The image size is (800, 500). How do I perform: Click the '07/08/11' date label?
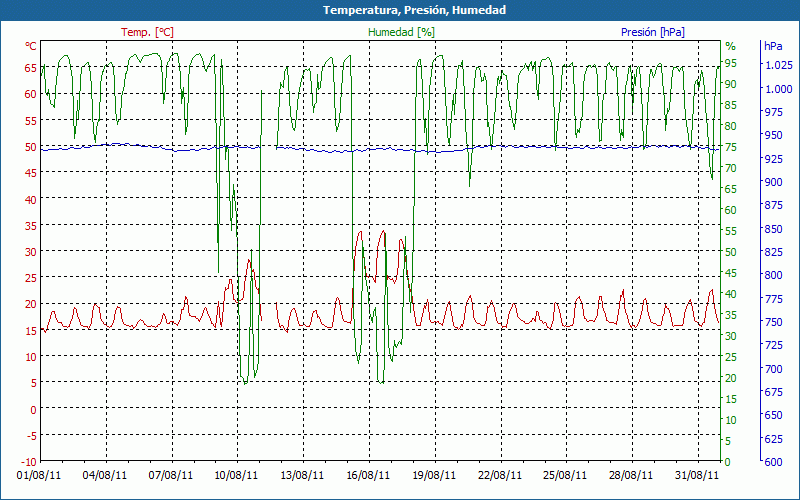(170, 476)
